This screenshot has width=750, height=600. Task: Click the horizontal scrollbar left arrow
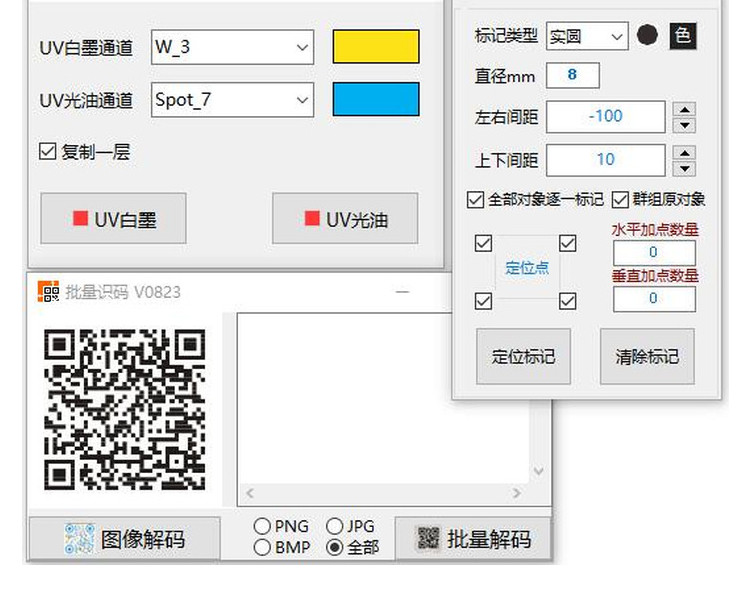(x=249, y=493)
